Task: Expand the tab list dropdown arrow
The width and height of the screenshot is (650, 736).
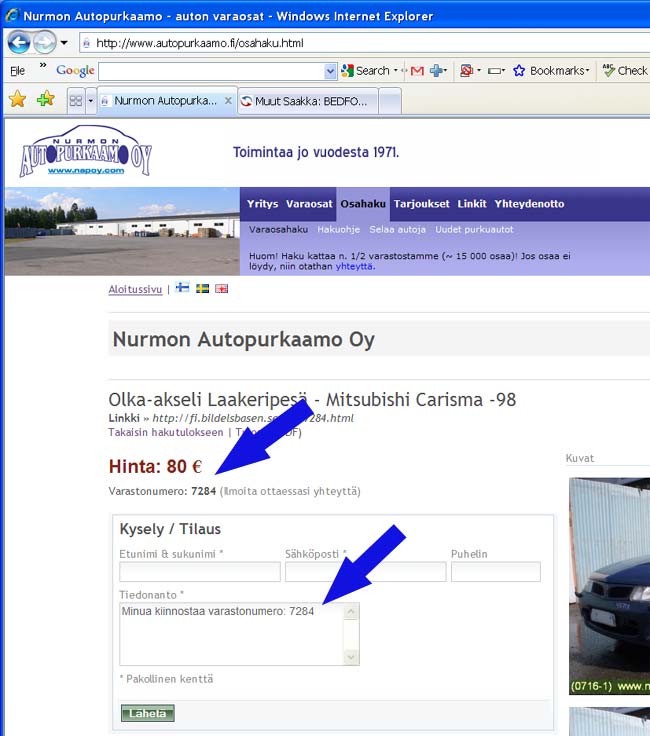Action: pos(91,100)
